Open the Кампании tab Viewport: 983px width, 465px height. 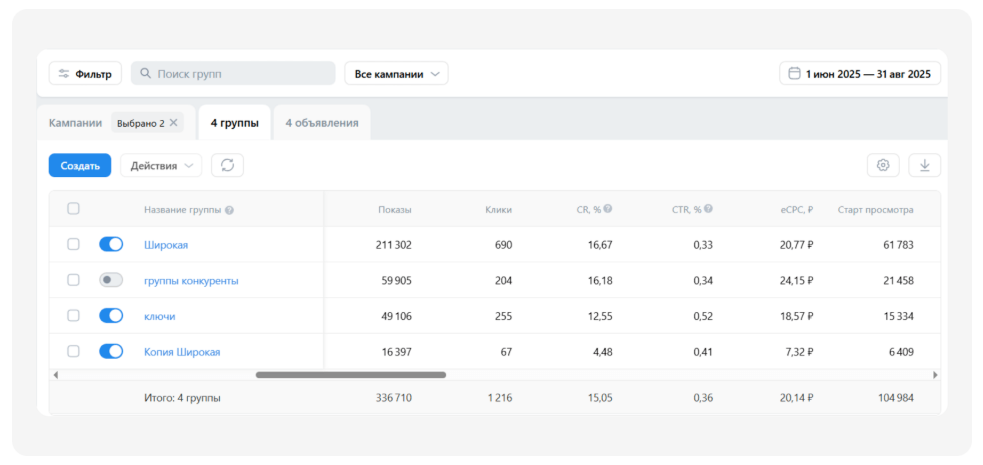point(75,123)
